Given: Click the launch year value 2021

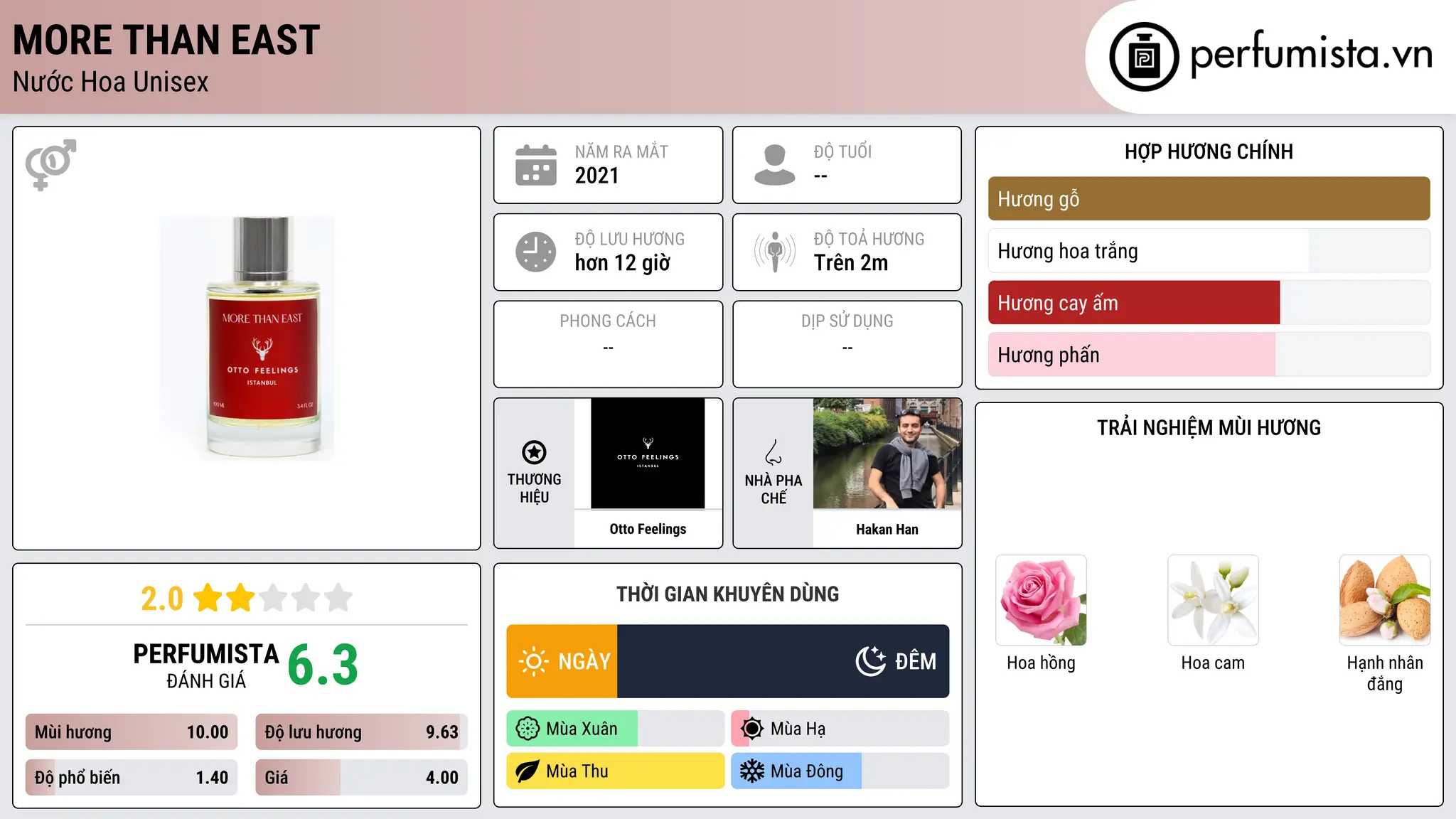Looking at the screenshot, I should pyautogui.click(x=597, y=176).
